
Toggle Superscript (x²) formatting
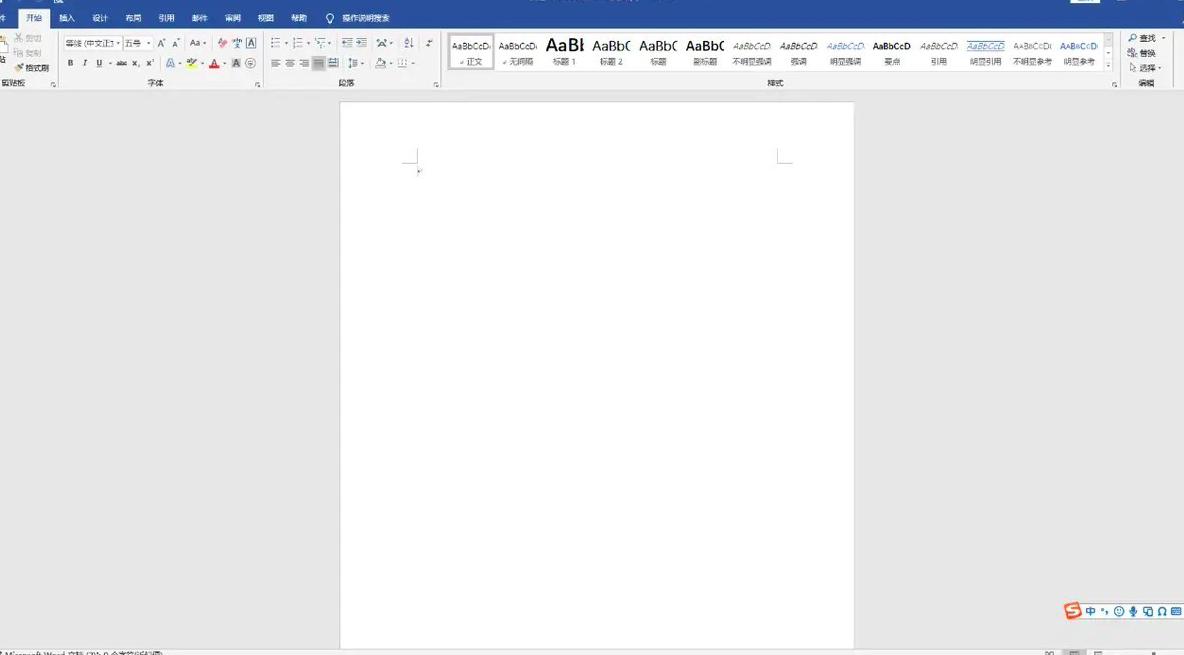coord(150,63)
